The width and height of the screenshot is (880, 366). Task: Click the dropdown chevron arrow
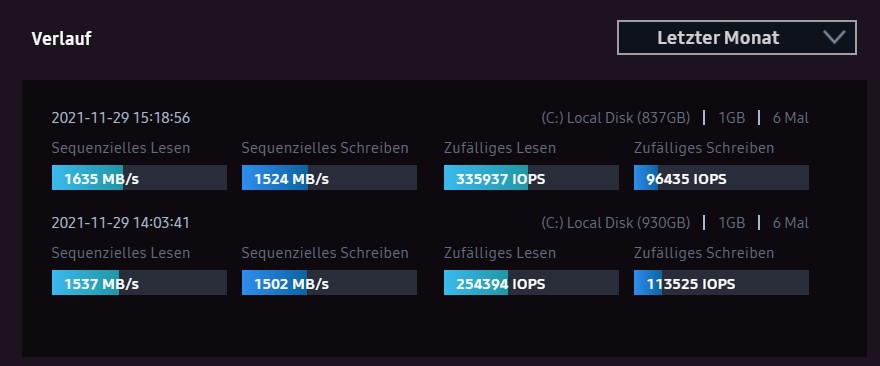834,38
